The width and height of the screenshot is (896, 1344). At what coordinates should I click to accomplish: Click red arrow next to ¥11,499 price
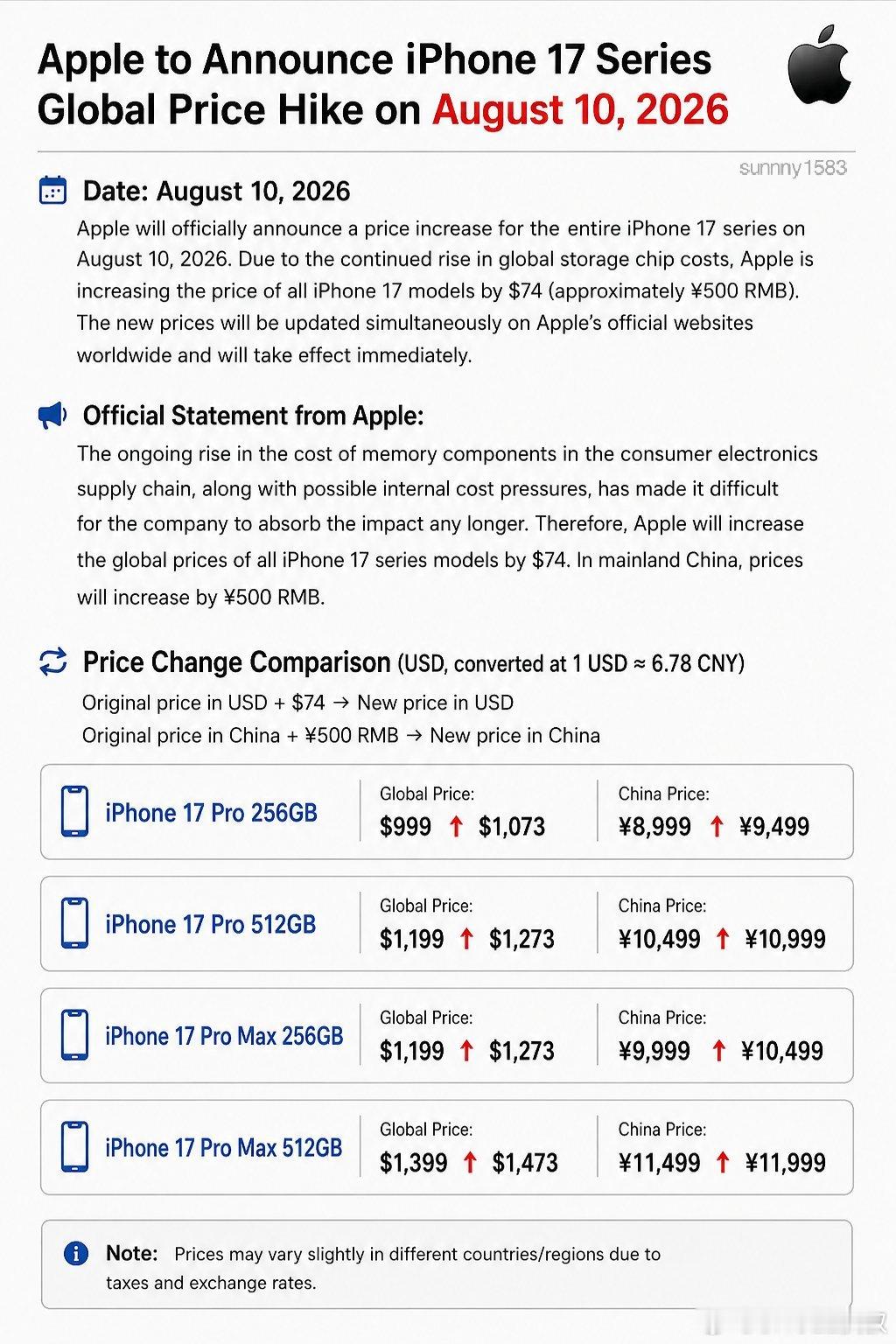pyautogui.click(x=723, y=1162)
